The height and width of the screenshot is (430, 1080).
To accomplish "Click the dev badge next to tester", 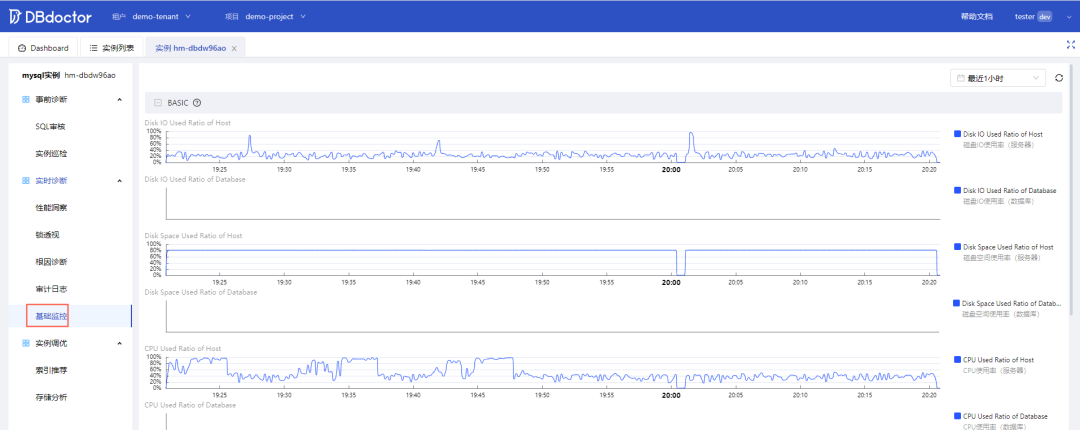I will [1045, 17].
